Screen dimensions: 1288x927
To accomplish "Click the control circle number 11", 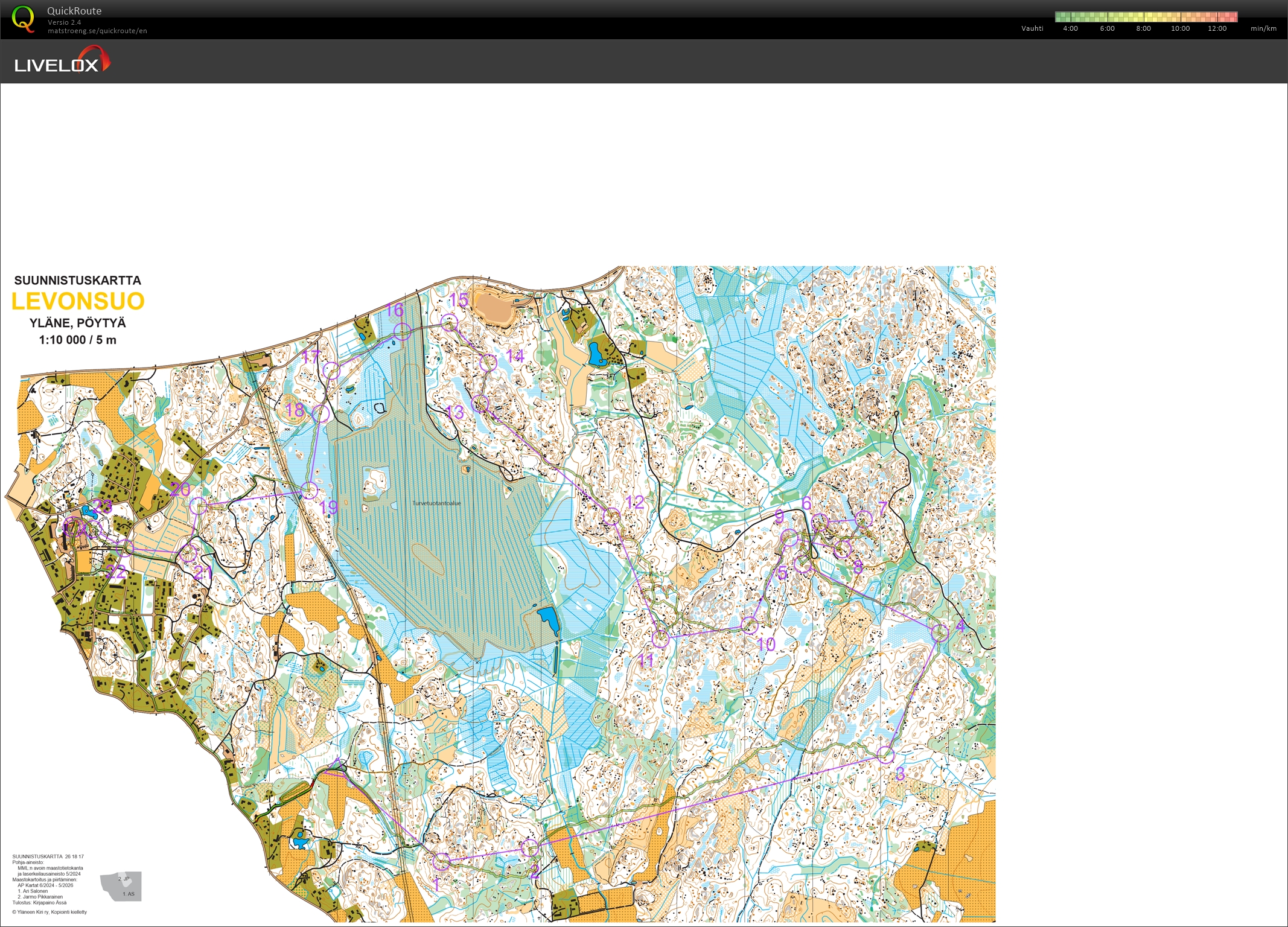I will [660, 639].
